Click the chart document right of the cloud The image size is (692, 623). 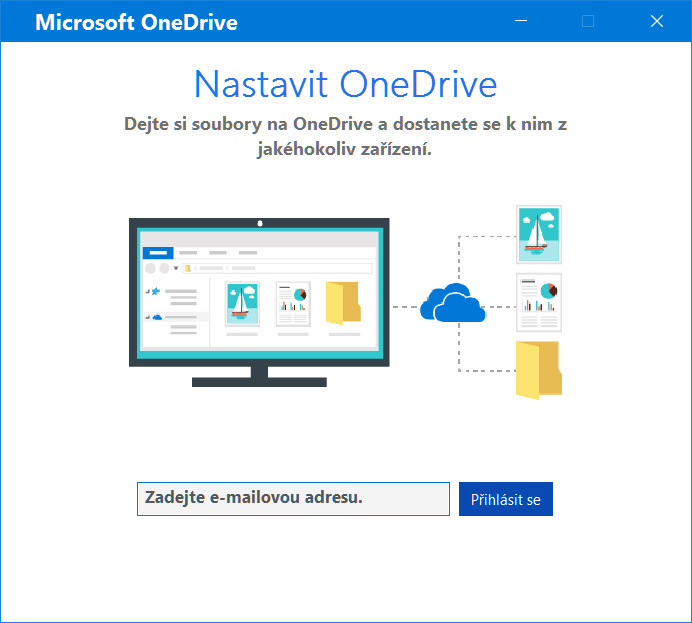coord(538,302)
